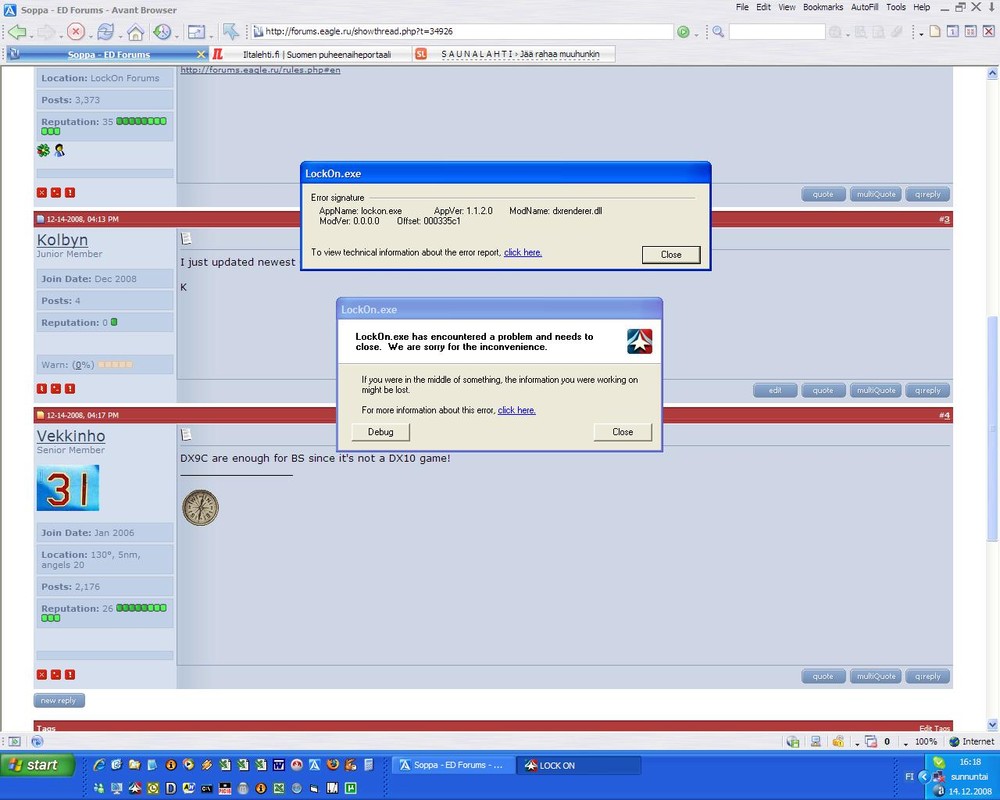The height and width of the screenshot is (800, 1000).
Task: Click Edit Tags in the Tags bar
Action: tap(934, 728)
